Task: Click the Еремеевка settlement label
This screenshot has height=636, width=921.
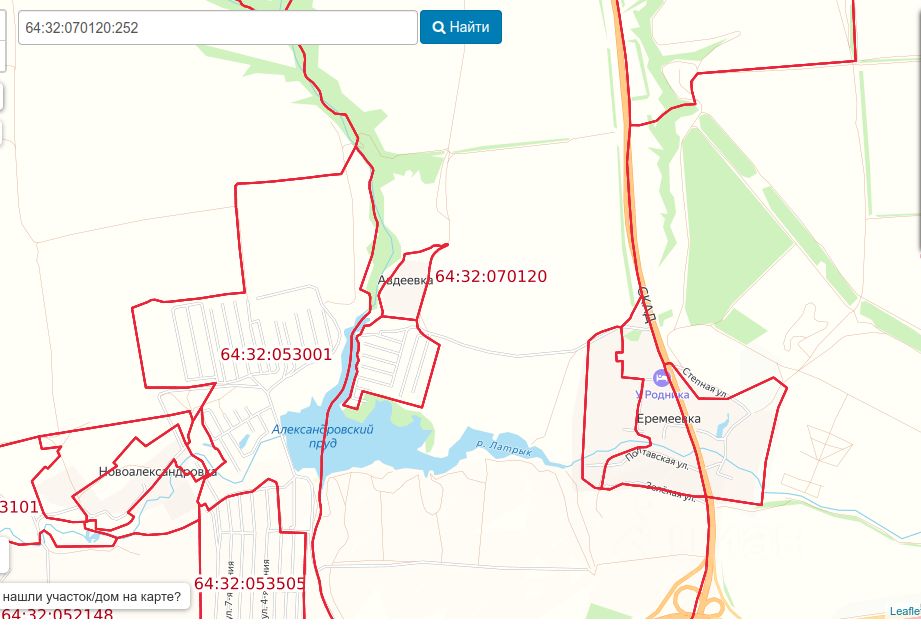Action: 668,419
